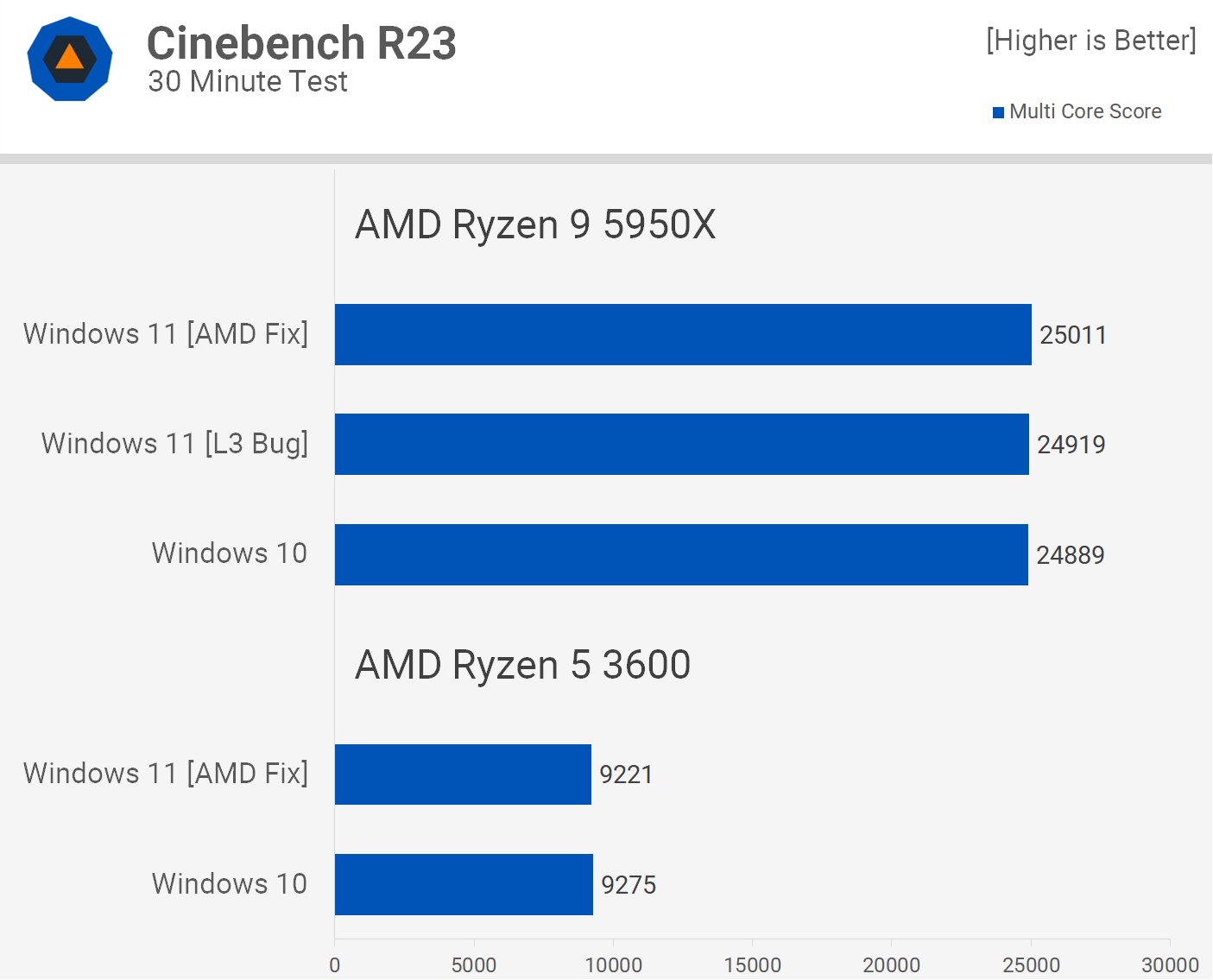Click the bar scoring 25011
The height and width of the screenshot is (980, 1213).
pyautogui.click(x=683, y=334)
